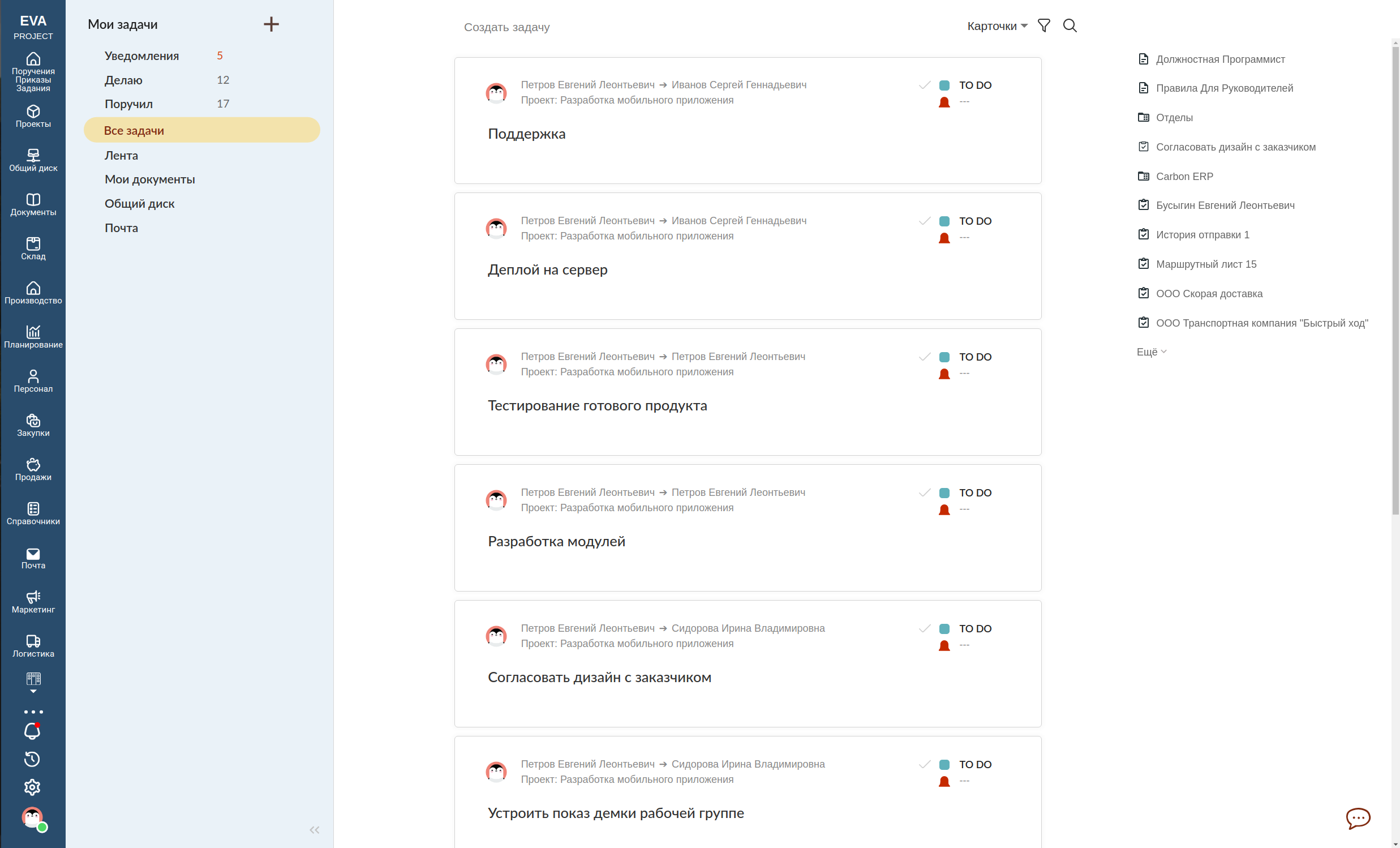
Task: Check off the Разработка модулей task
Action: [925, 492]
